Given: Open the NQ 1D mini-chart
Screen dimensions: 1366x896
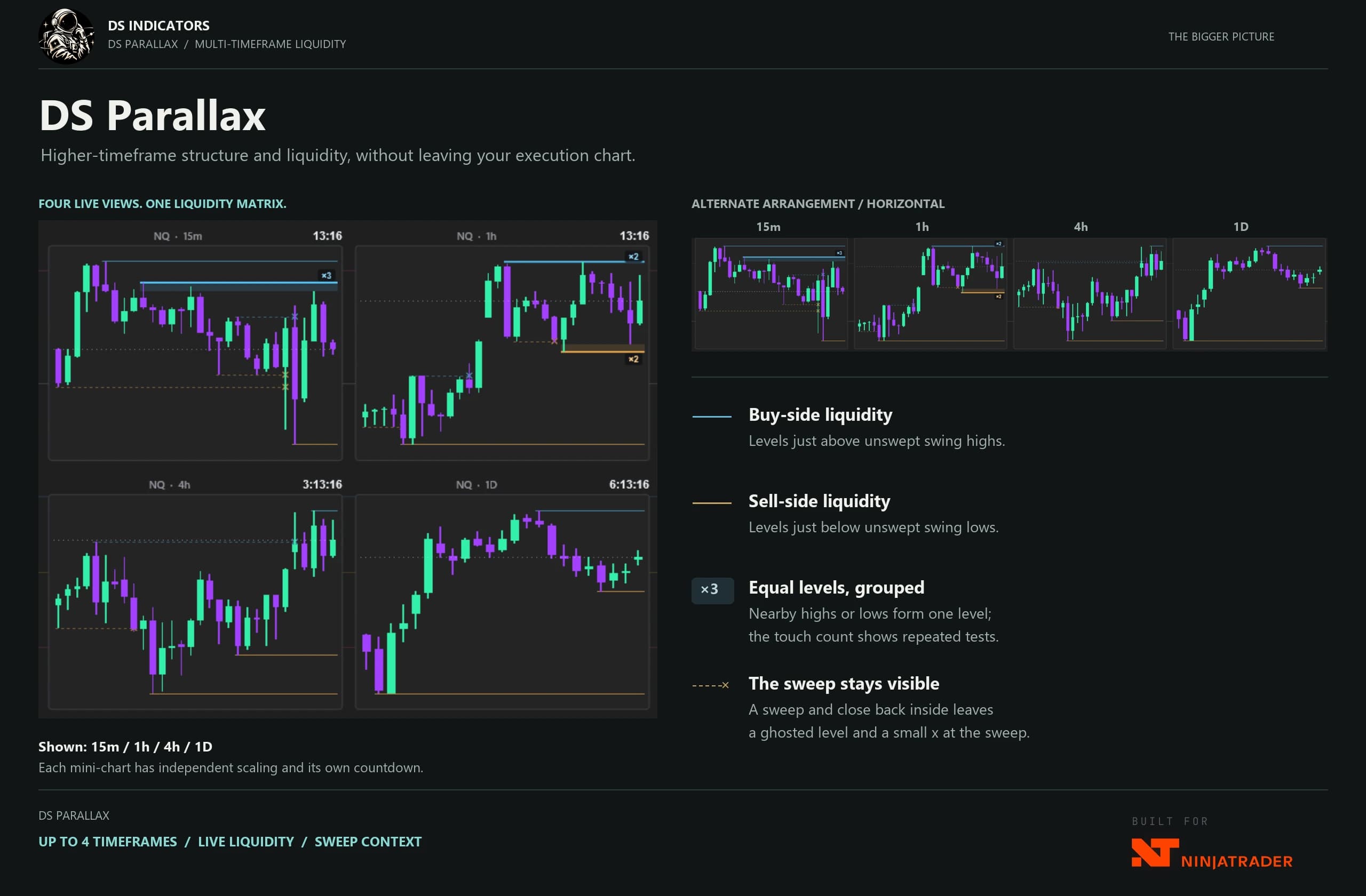Looking at the screenshot, I should (x=502, y=602).
